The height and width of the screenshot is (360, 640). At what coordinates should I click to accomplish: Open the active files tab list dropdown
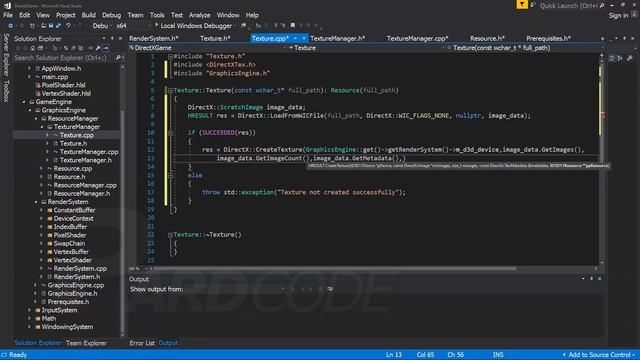pyautogui.click(x=602, y=39)
